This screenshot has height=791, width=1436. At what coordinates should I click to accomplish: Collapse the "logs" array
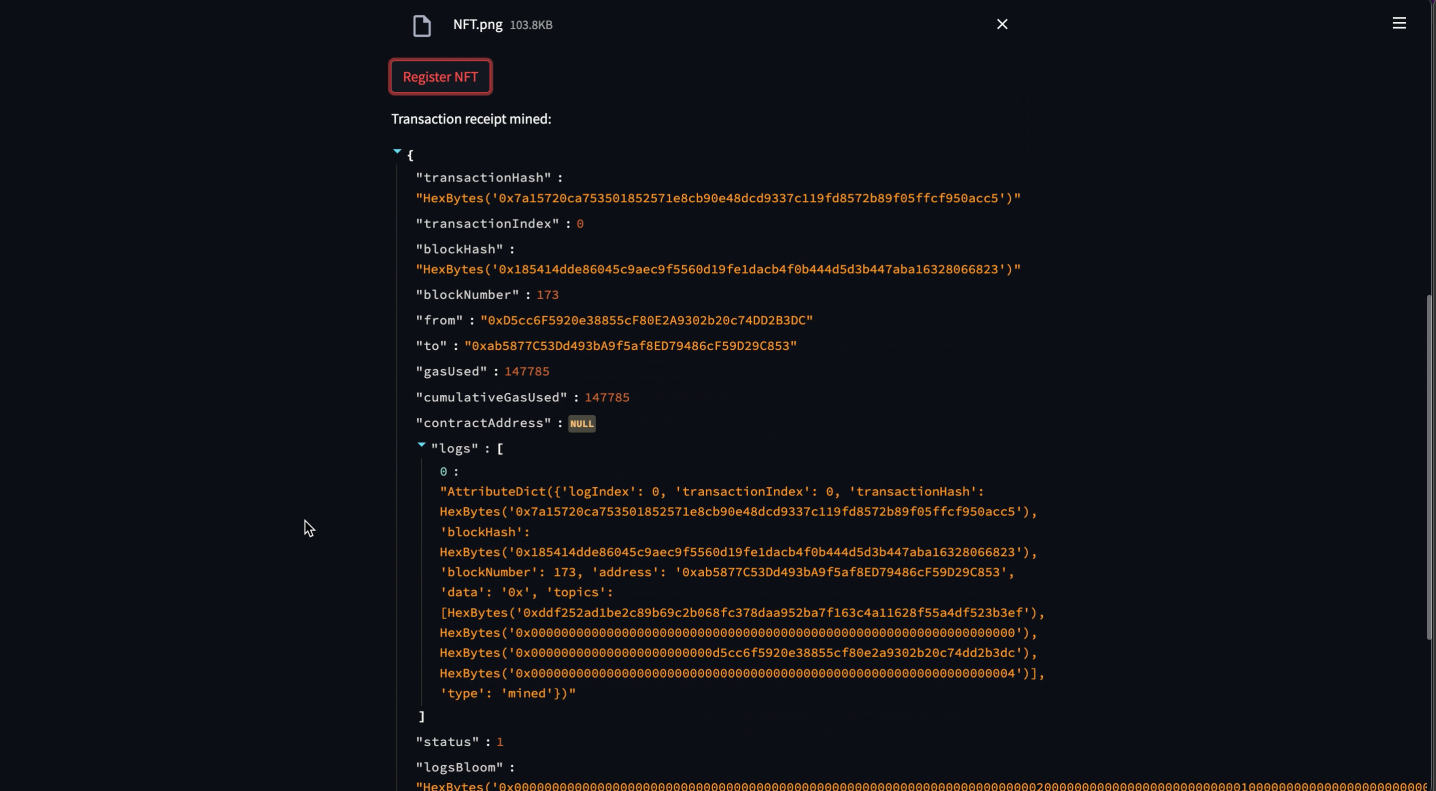click(421, 445)
